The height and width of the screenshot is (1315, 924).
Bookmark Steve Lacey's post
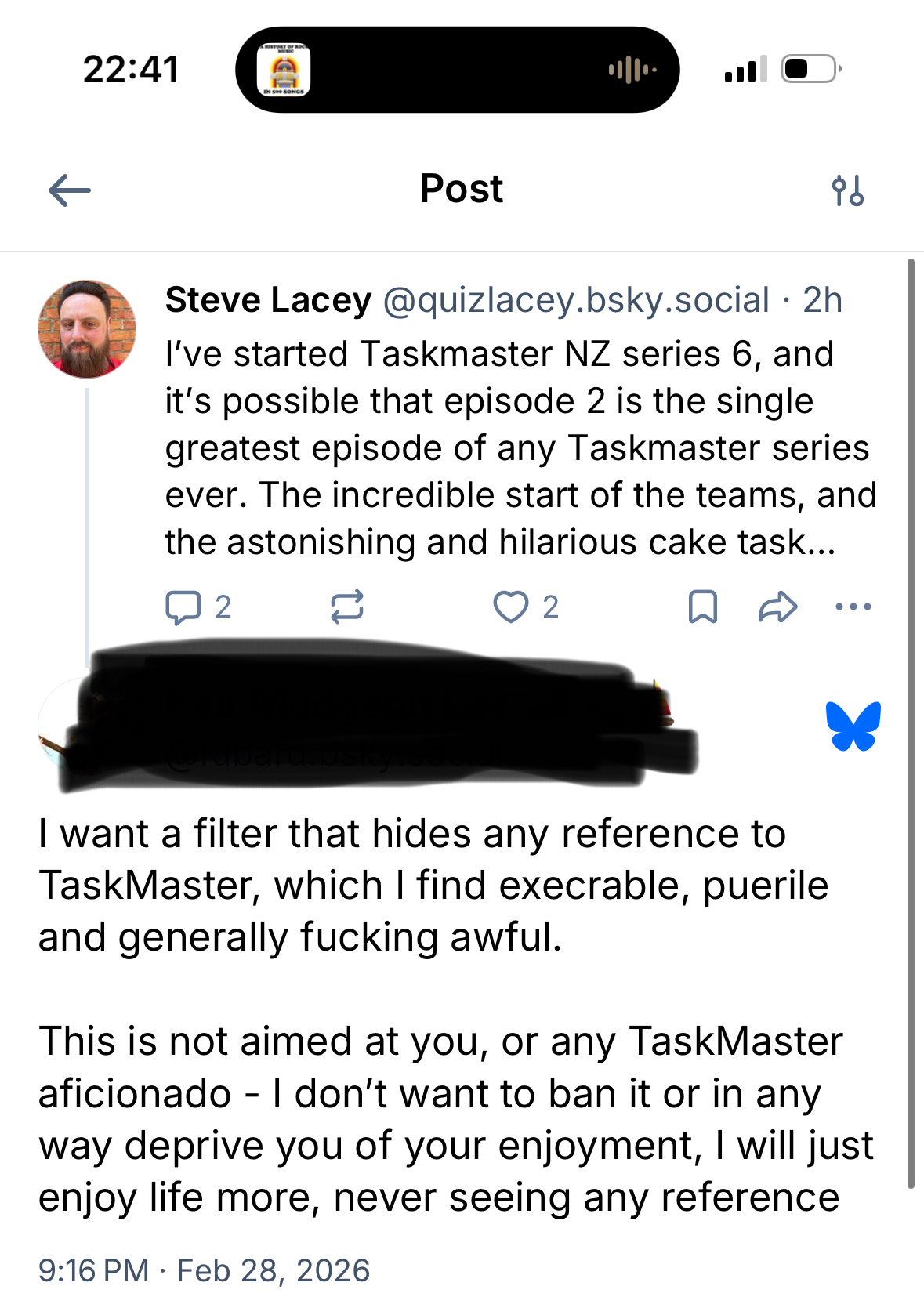point(702,607)
